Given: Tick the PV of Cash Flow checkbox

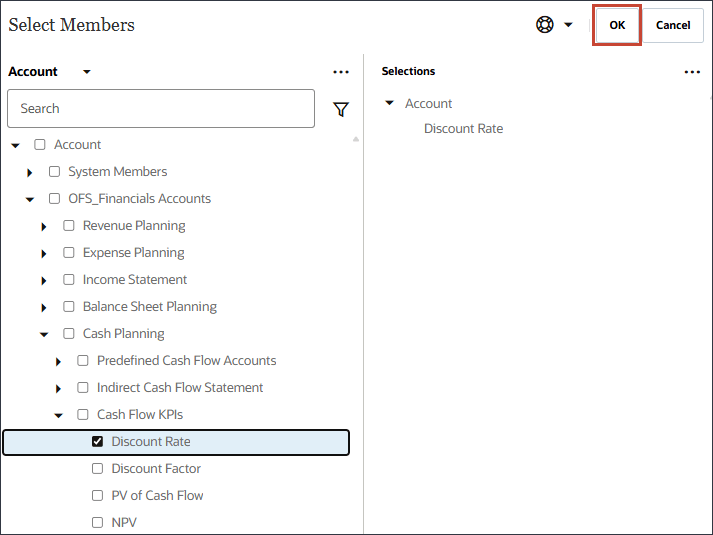Looking at the screenshot, I should 97,496.
